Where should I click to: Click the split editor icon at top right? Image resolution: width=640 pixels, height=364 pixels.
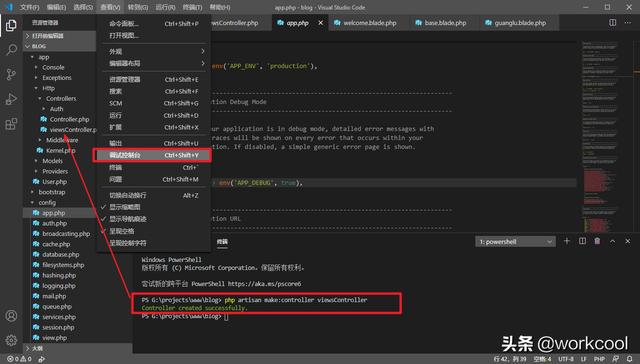612,23
